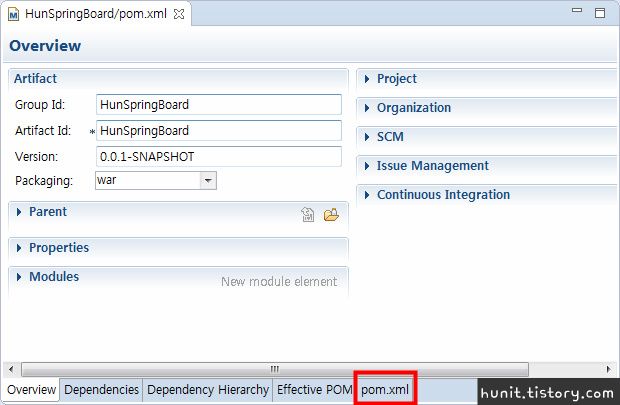Viewport: 620px width, 405px height.
Task: Click the Artifact Id input field
Action: [x=219, y=131]
